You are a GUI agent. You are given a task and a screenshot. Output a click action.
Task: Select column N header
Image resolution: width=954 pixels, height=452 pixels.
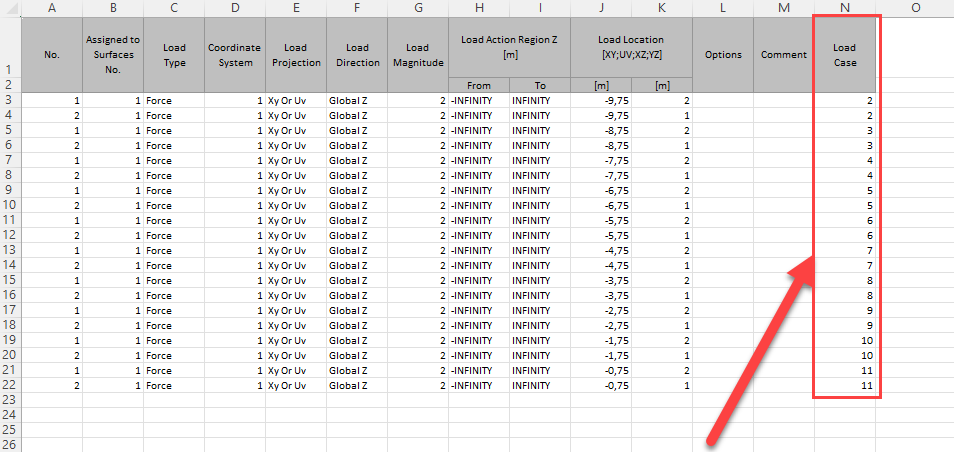pos(845,8)
